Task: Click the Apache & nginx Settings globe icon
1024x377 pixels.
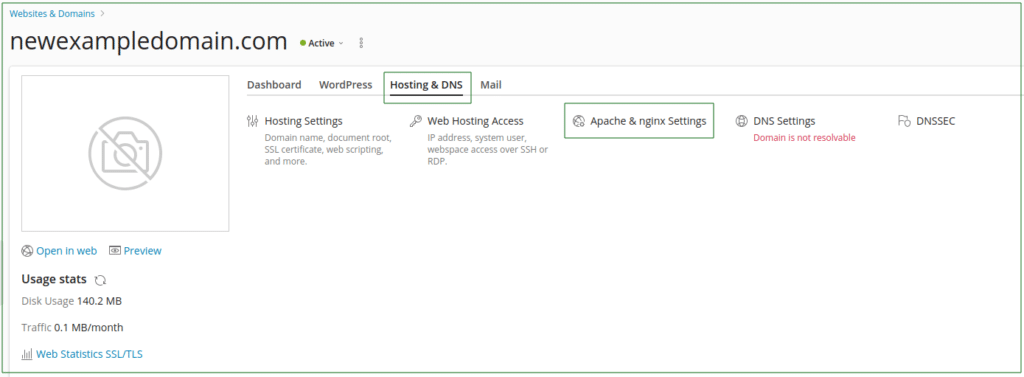Action: (578, 121)
